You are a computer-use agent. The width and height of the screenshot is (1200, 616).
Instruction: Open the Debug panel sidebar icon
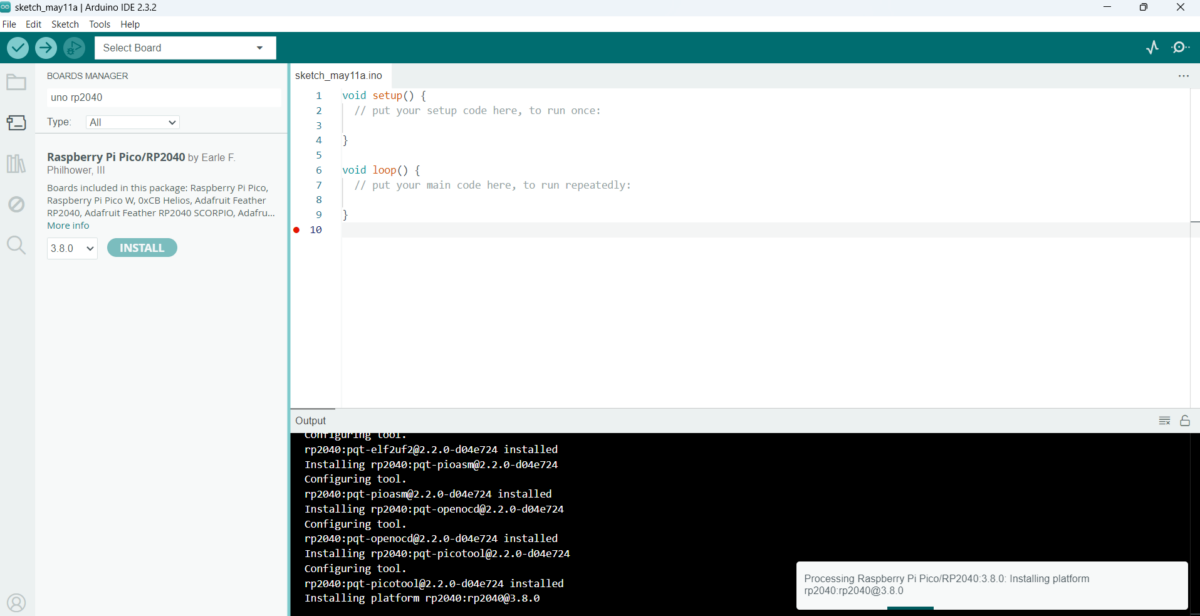coord(16,204)
